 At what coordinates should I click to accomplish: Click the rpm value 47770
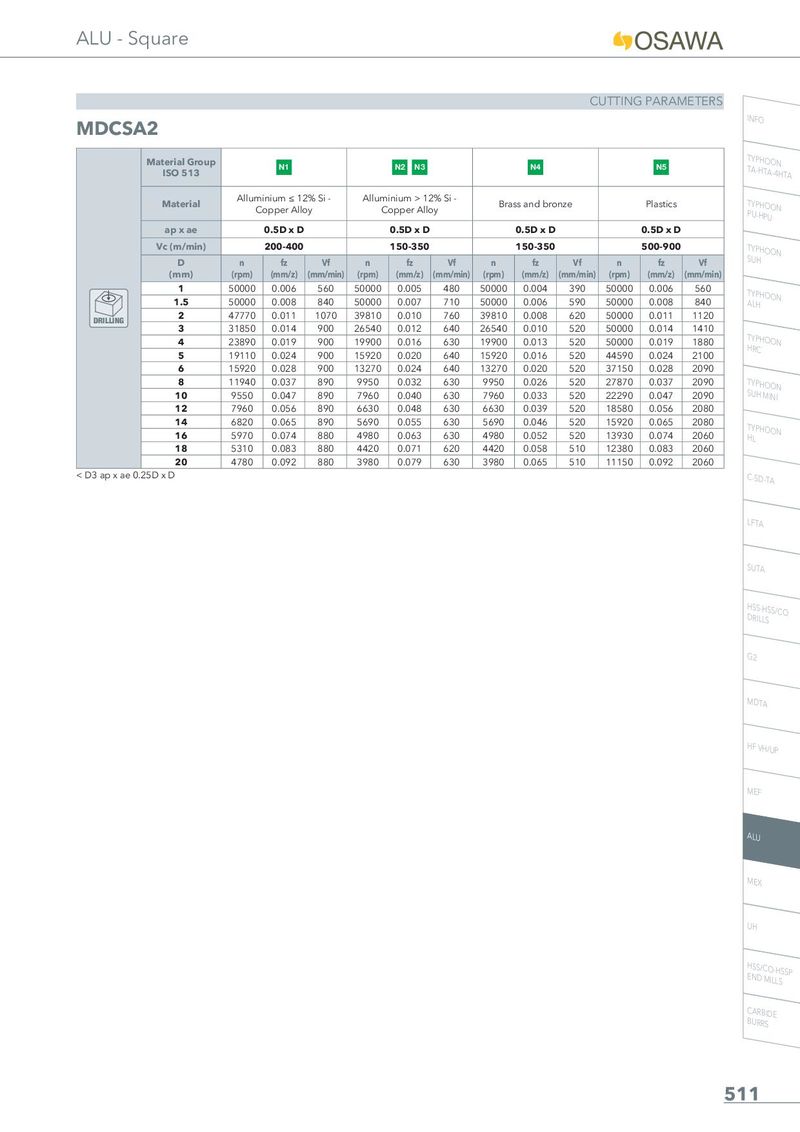(242, 315)
